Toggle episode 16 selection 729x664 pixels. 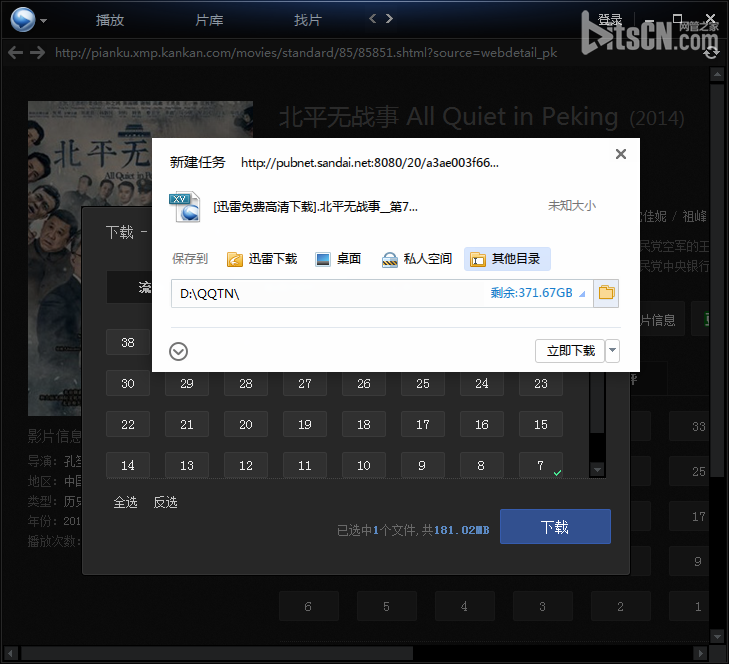482,425
